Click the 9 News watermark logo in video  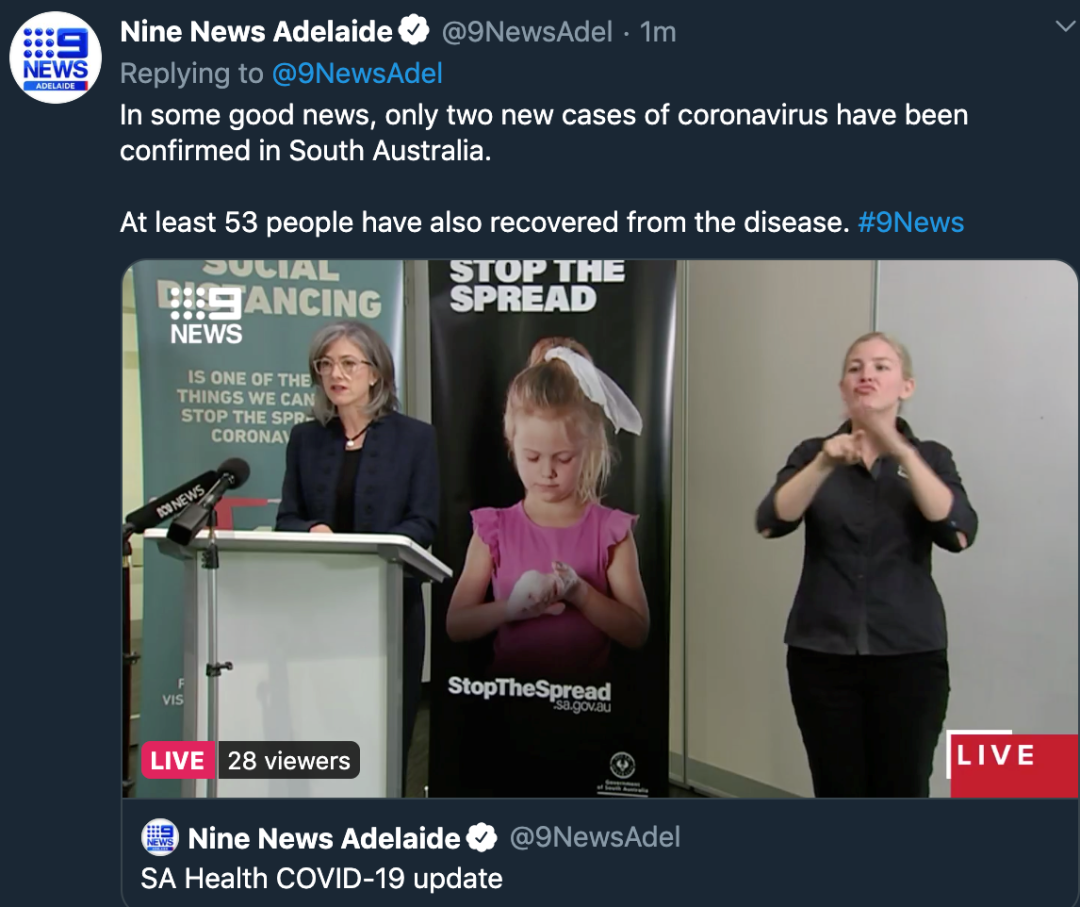pos(206,315)
